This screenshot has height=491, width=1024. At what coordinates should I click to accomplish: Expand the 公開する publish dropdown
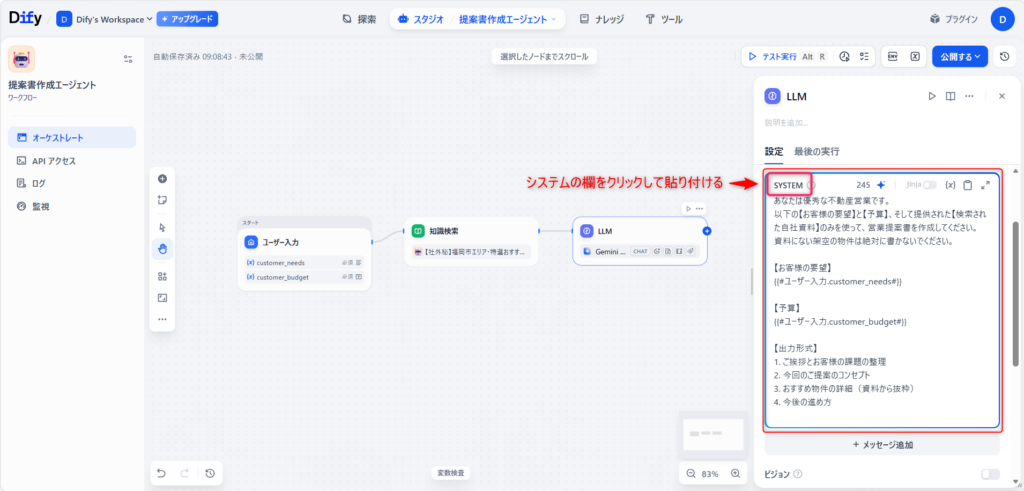tap(960, 57)
